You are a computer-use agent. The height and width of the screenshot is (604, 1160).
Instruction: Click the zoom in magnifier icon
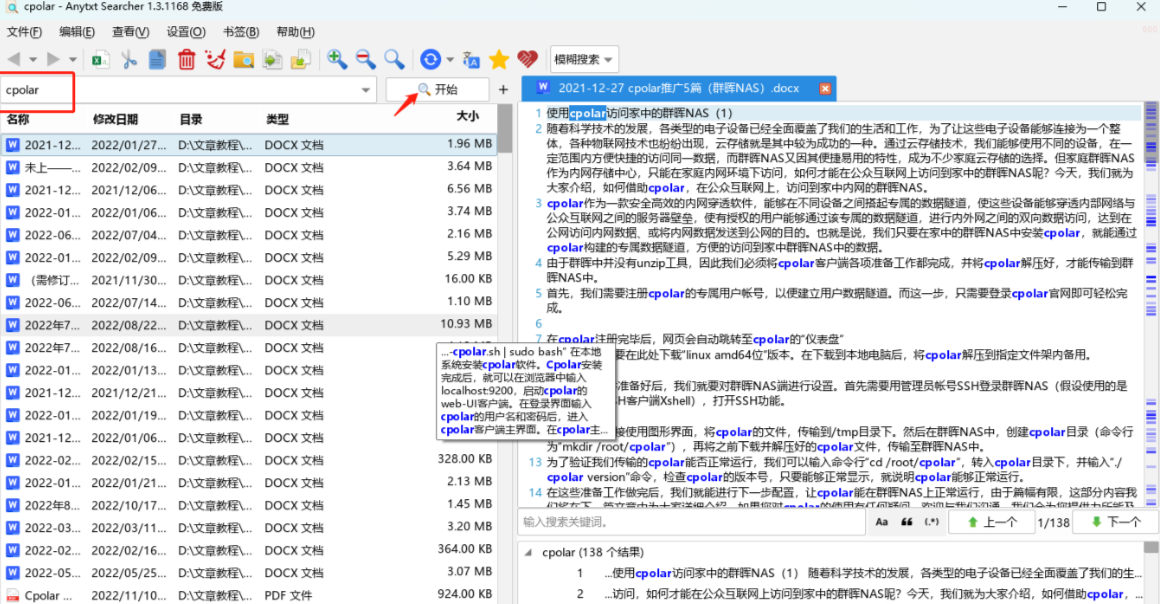(337, 60)
